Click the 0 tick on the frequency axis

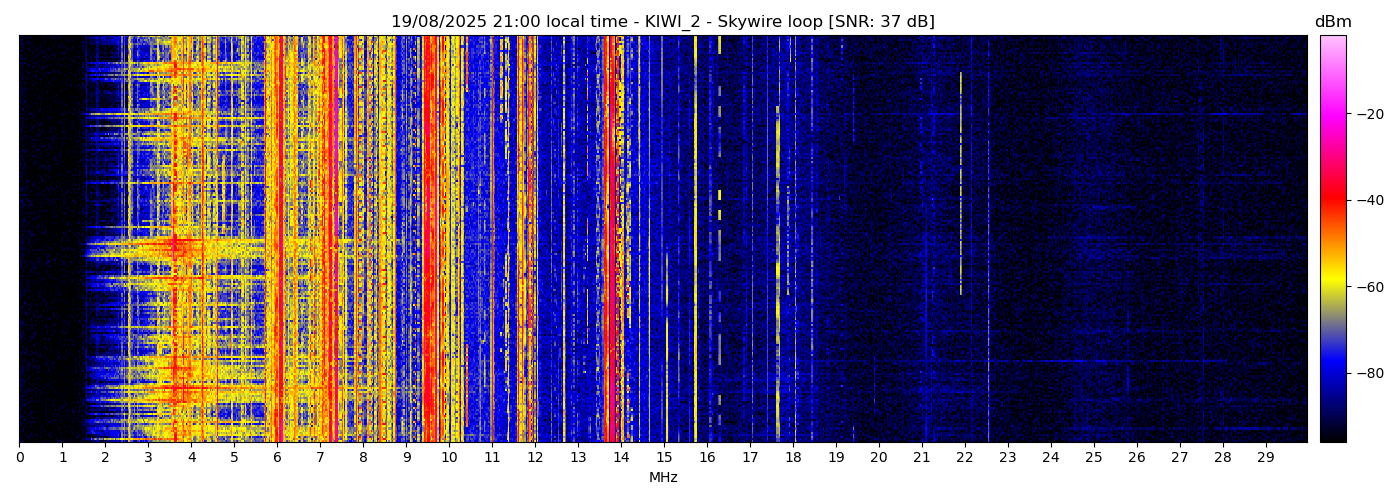(x=19, y=458)
